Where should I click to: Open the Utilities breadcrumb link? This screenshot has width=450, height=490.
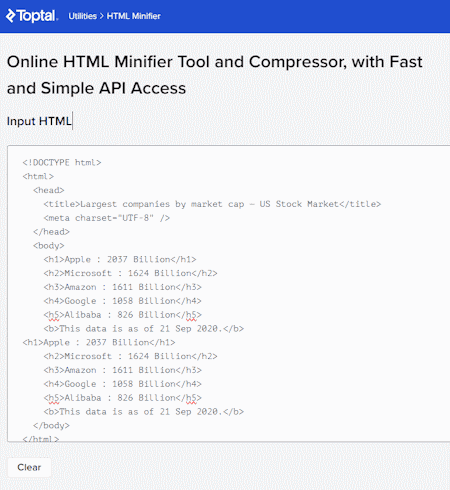82,16
